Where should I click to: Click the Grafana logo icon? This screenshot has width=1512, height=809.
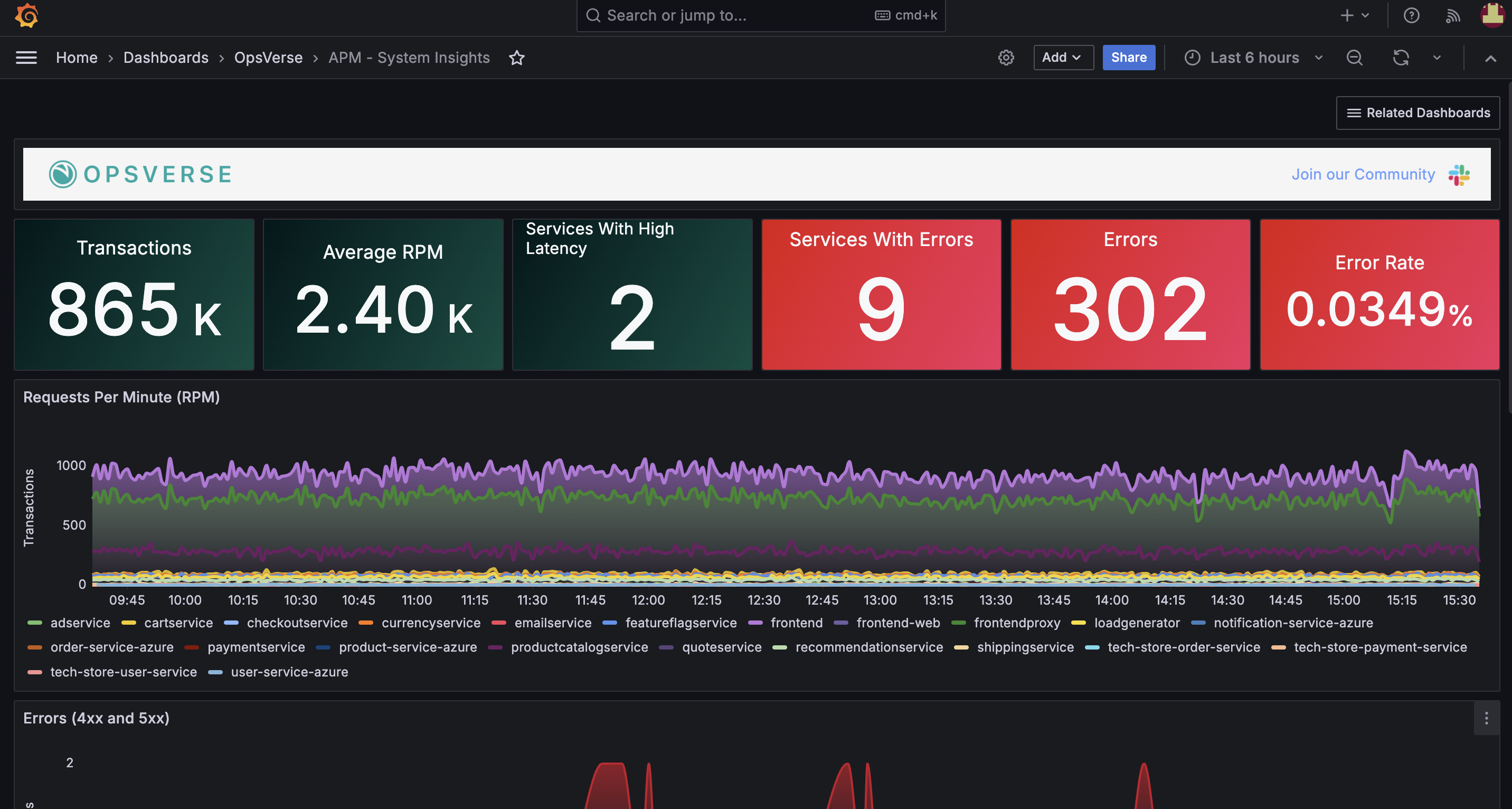click(26, 15)
